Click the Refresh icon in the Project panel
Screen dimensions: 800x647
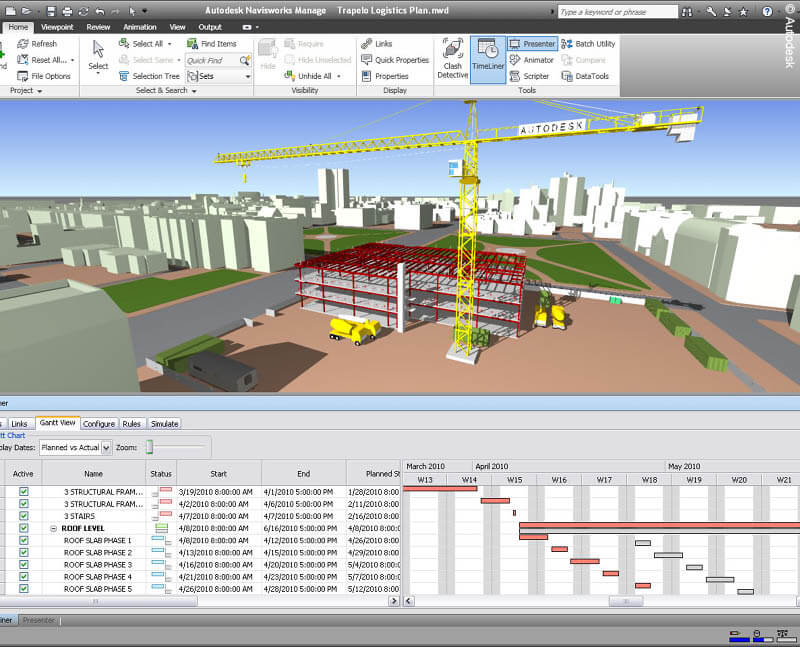(22, 44)
